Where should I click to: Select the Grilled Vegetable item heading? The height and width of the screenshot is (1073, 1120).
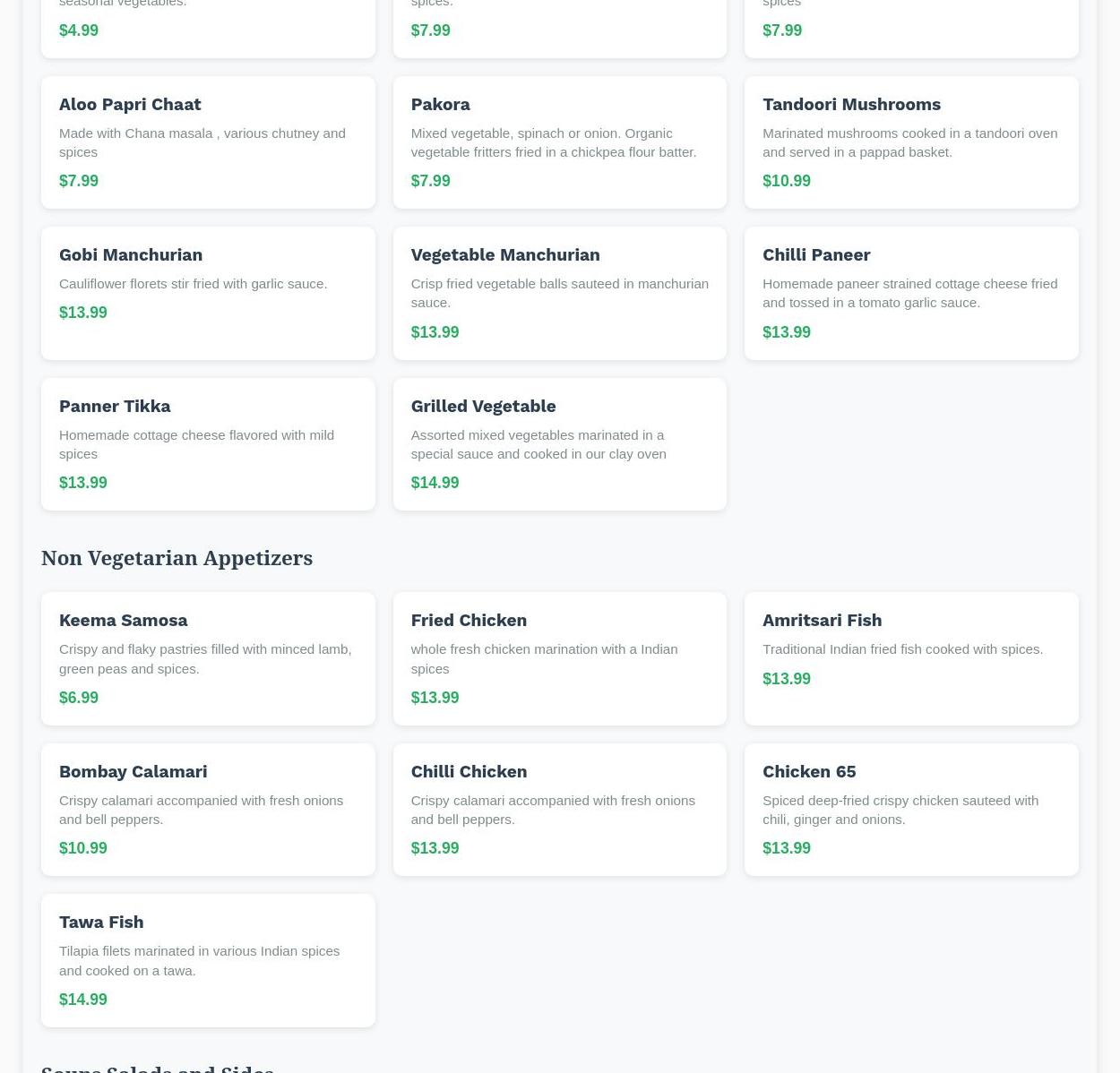483,406
